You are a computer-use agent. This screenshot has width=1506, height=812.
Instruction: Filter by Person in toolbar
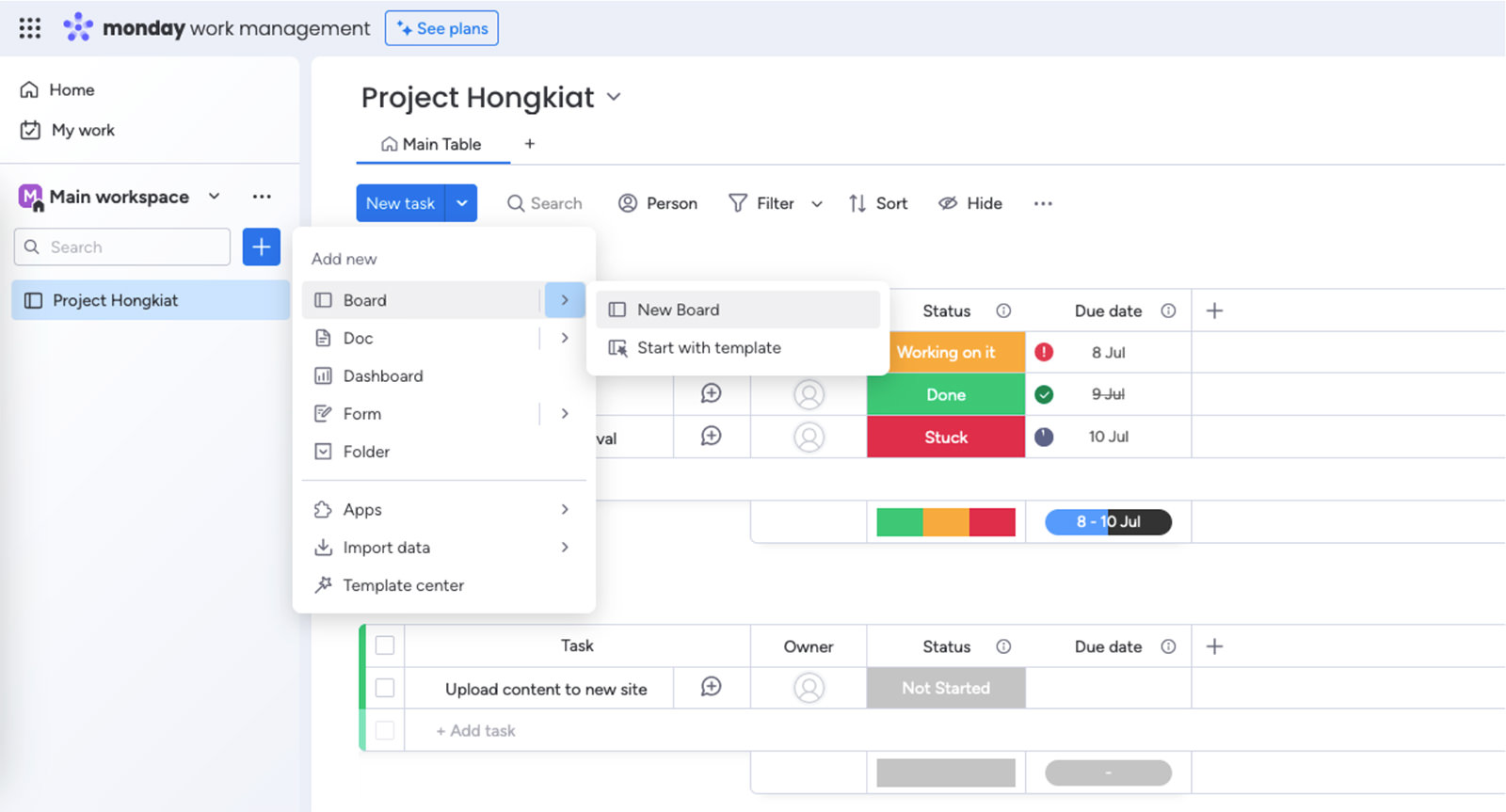coord(658,203)
